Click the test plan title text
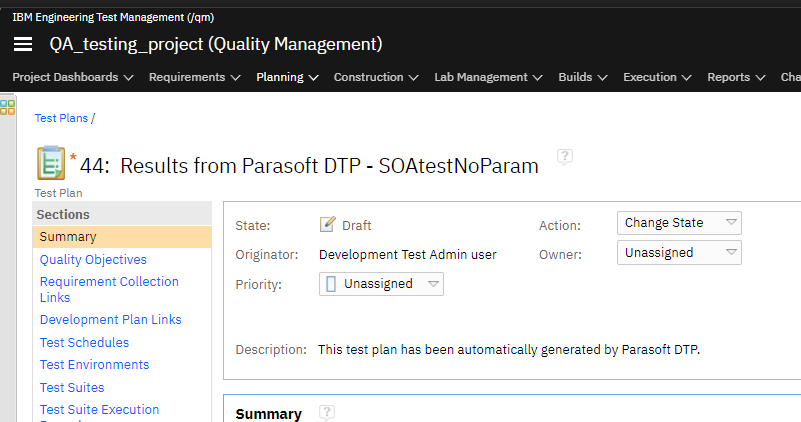801x422 pixels. pos(329,166)
